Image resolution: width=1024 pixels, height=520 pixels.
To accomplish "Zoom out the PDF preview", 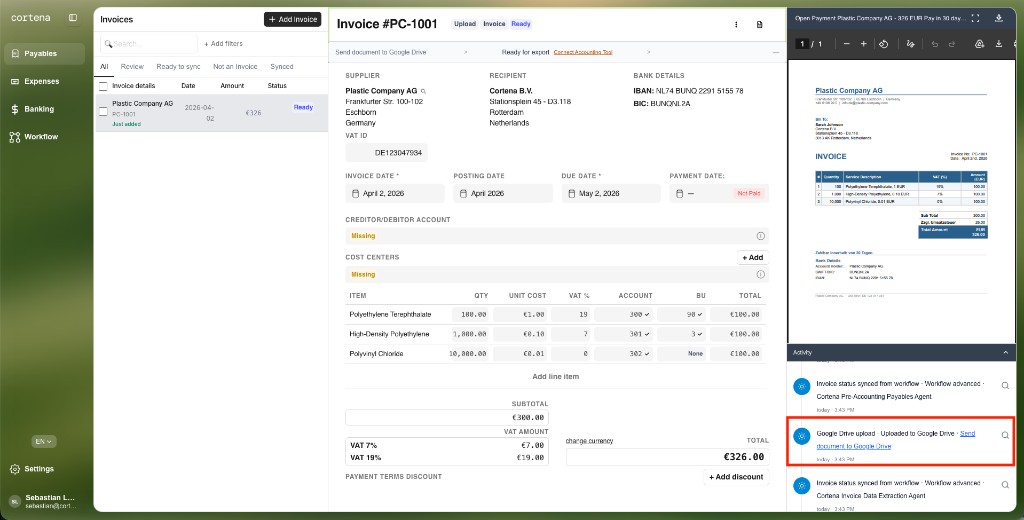I will [x=846, y=44].
